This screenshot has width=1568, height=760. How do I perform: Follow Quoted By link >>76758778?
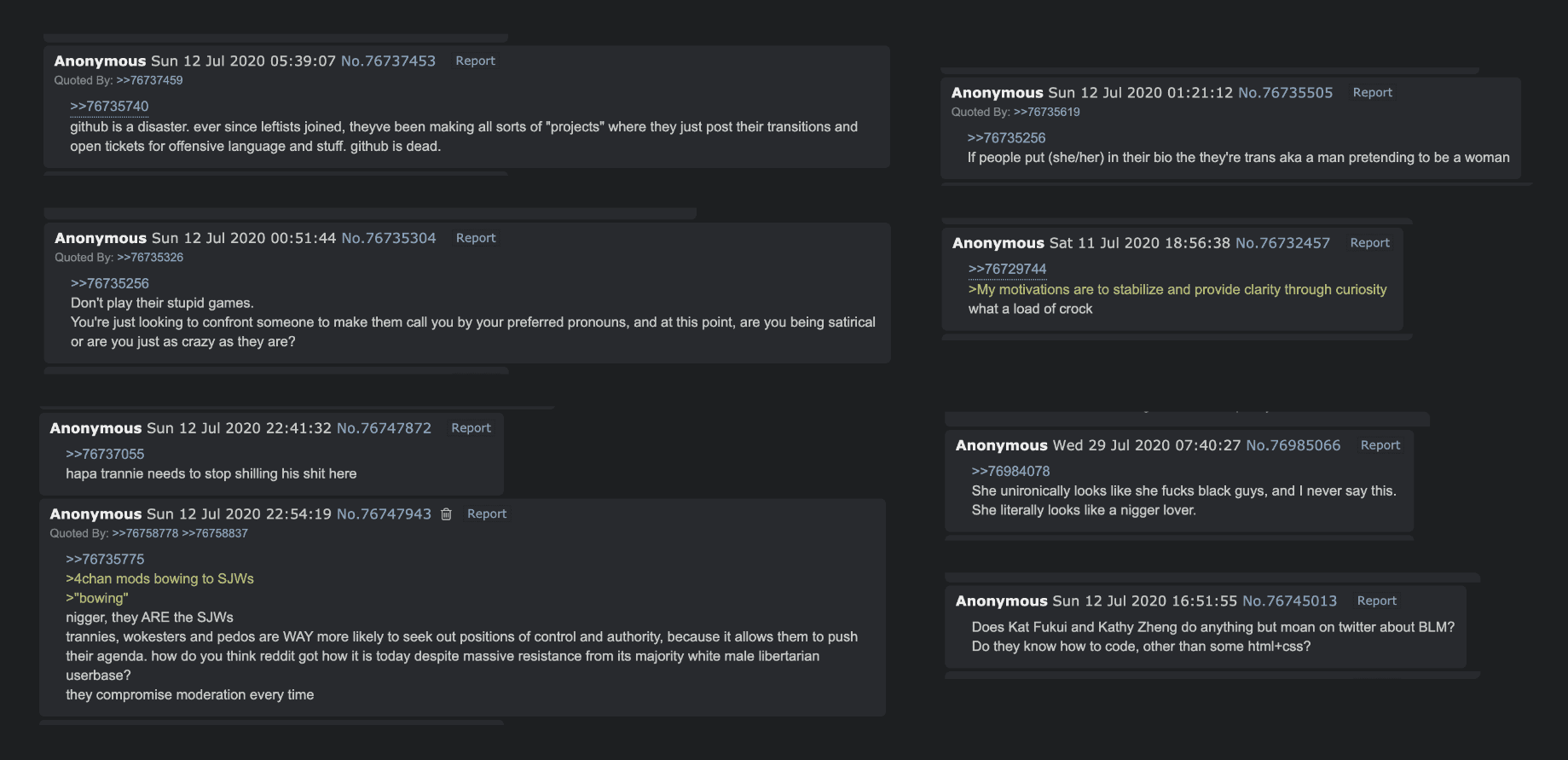(145, 534)
